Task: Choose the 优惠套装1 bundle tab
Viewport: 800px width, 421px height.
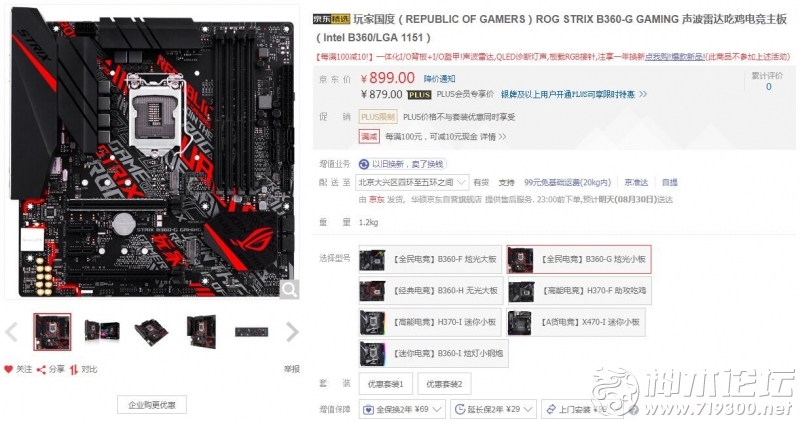Action: click(x=386, y=384)
